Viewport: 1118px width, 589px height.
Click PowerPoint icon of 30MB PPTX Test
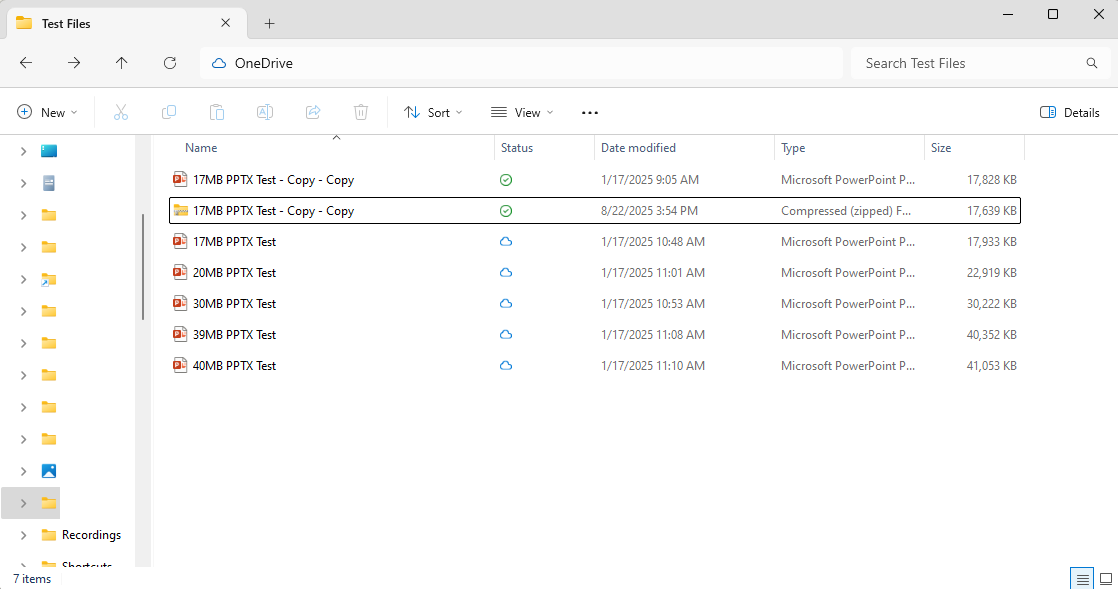coord(180,303)
